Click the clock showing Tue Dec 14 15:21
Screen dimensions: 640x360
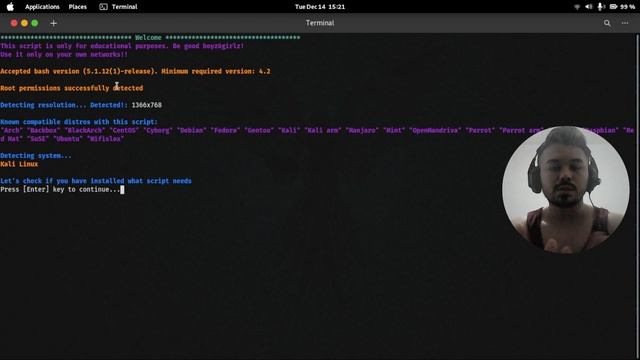[320, 7]
